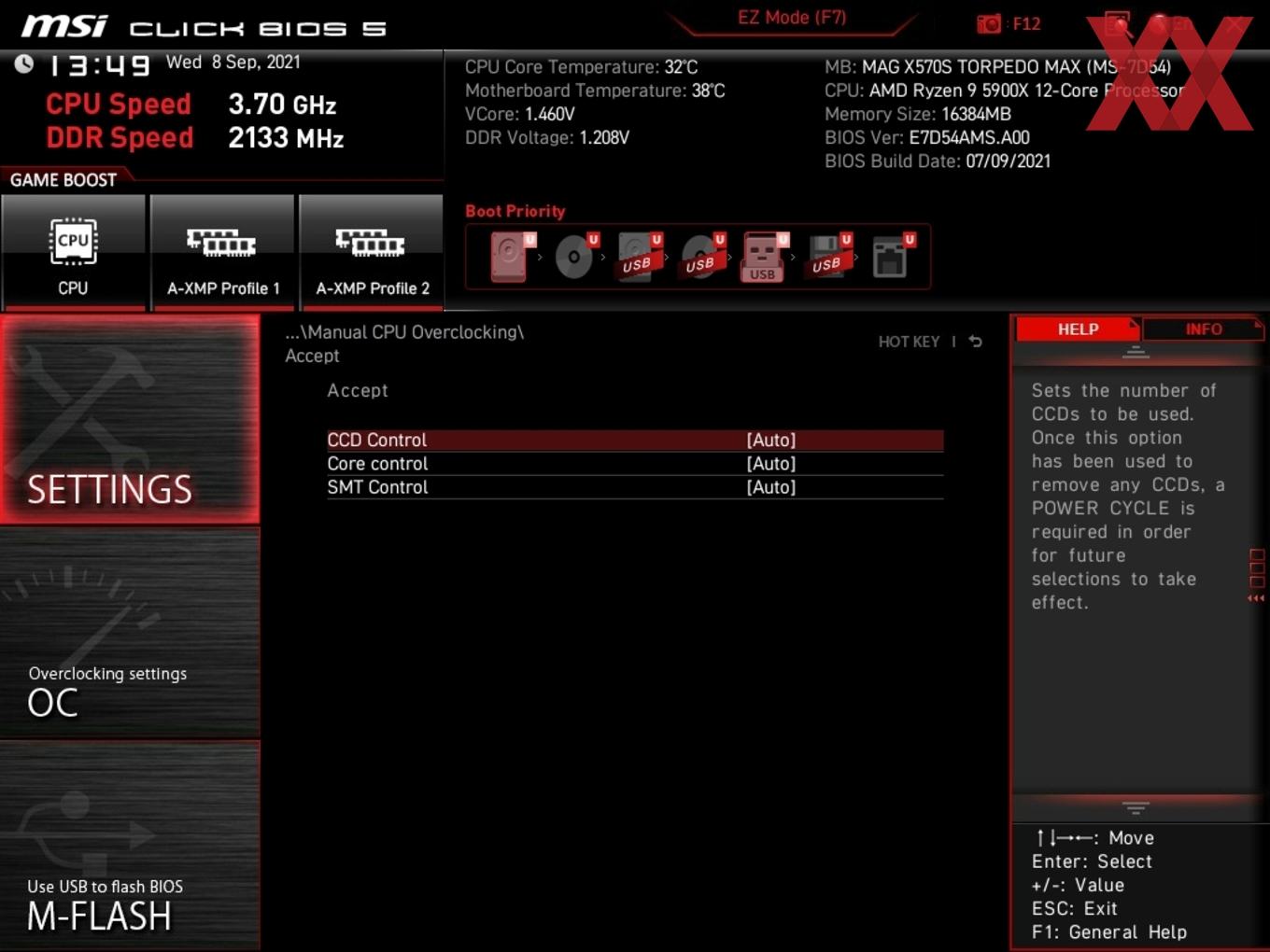
Task: Click the CPU AMD Ryzen 9 5900X text
Action: [1004, 91]
